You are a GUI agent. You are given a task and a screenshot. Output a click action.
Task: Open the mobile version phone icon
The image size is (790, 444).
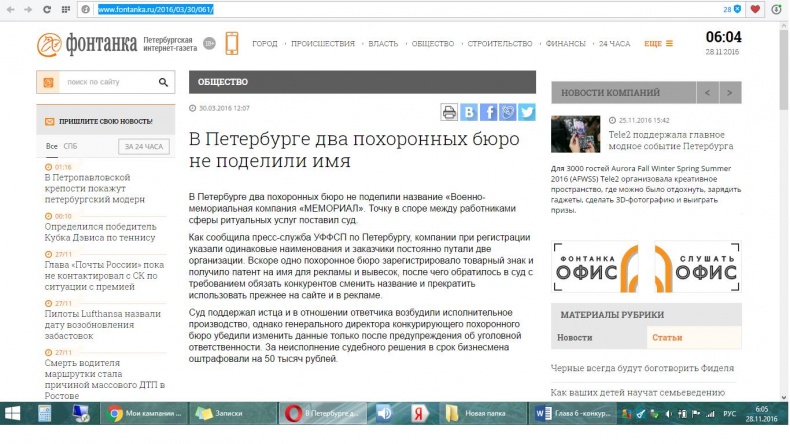232,43
